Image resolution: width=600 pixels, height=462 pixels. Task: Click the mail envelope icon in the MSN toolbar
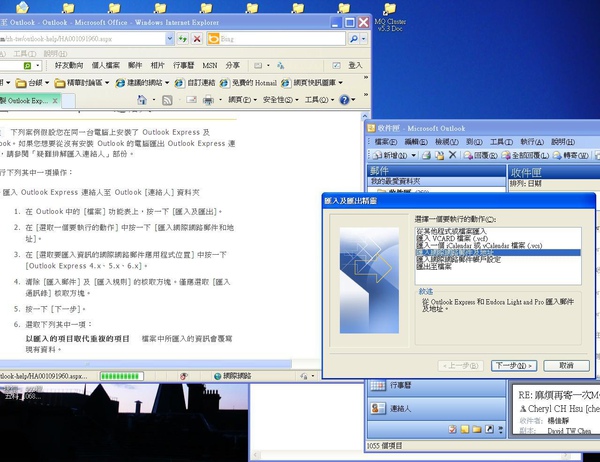[258, 65]
